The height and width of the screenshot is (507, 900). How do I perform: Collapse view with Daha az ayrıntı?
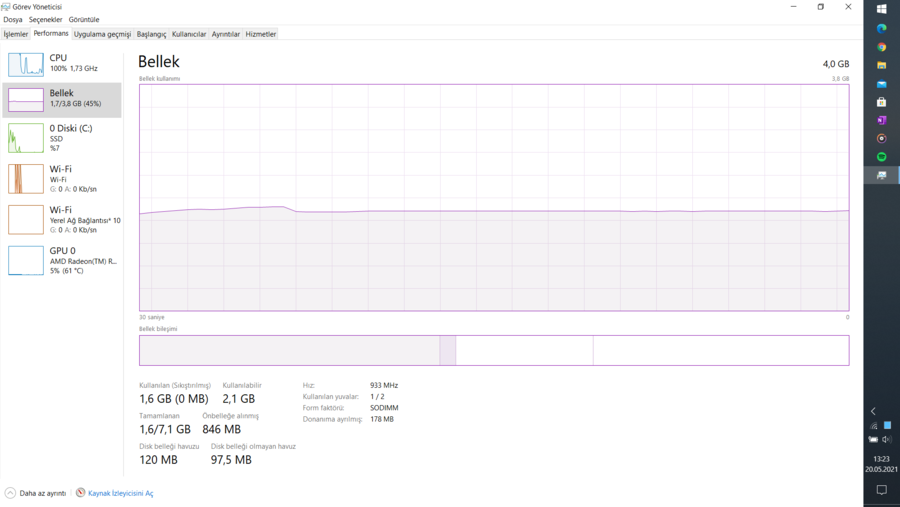coord(35,493)
